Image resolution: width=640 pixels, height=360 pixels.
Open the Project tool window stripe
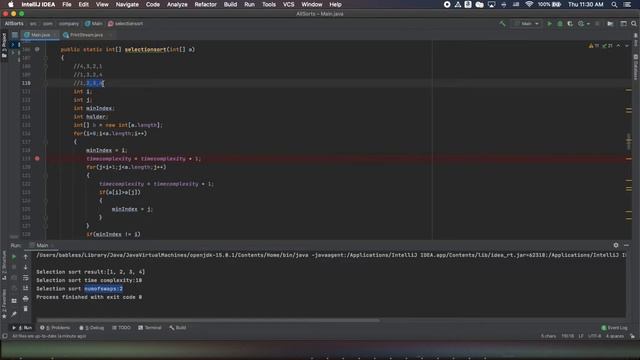pos(4,46)
